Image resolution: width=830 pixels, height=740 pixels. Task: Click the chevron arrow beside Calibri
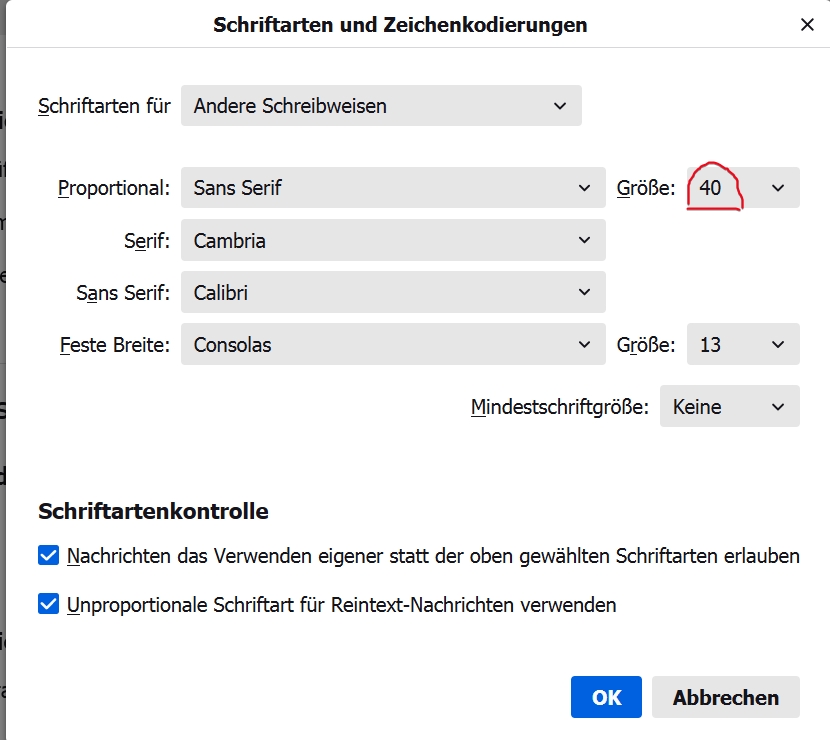(585, 293)
